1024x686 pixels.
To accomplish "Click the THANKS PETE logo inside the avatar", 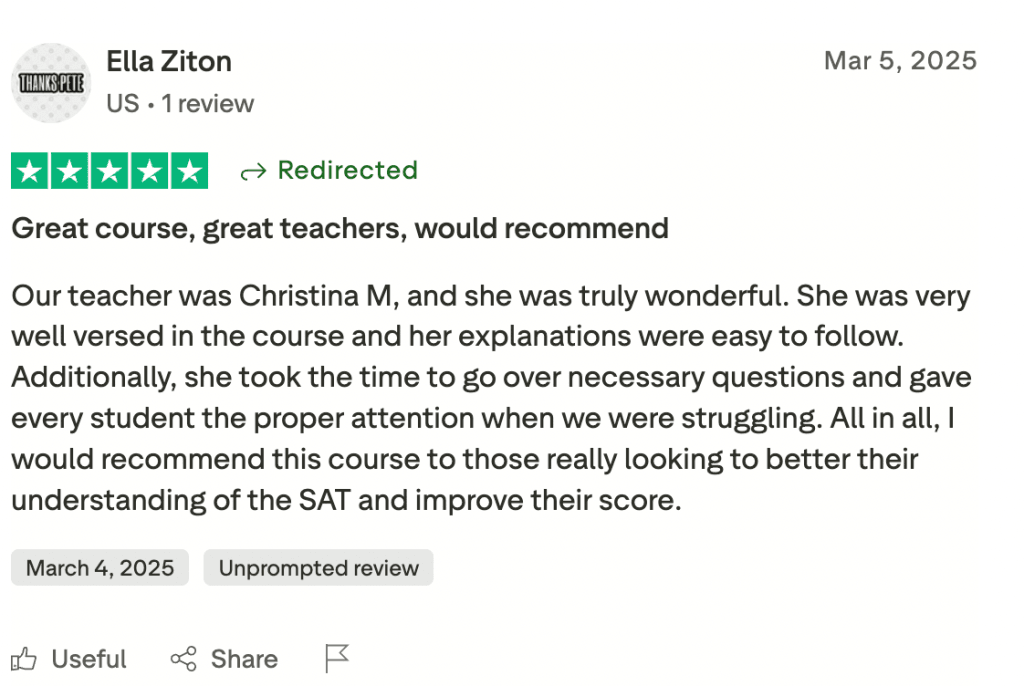I will click(x=51, y=82).
